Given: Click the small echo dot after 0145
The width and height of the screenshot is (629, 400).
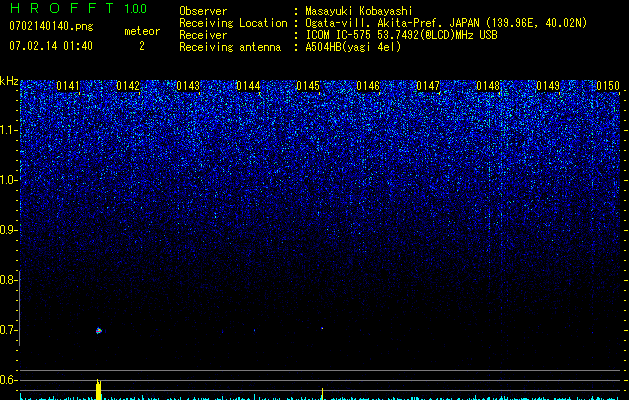Looking at the screenshot, I should [x=322, y=329].
